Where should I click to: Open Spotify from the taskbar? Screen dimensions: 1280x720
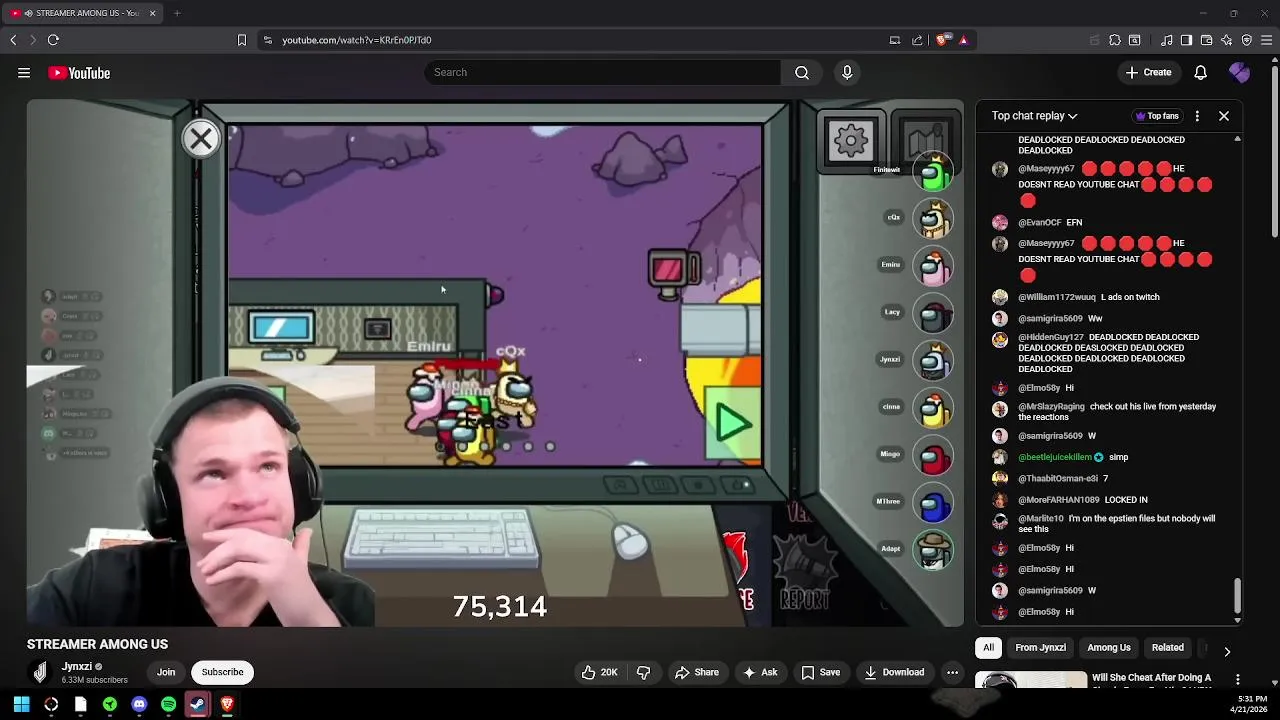pos(168,704)
